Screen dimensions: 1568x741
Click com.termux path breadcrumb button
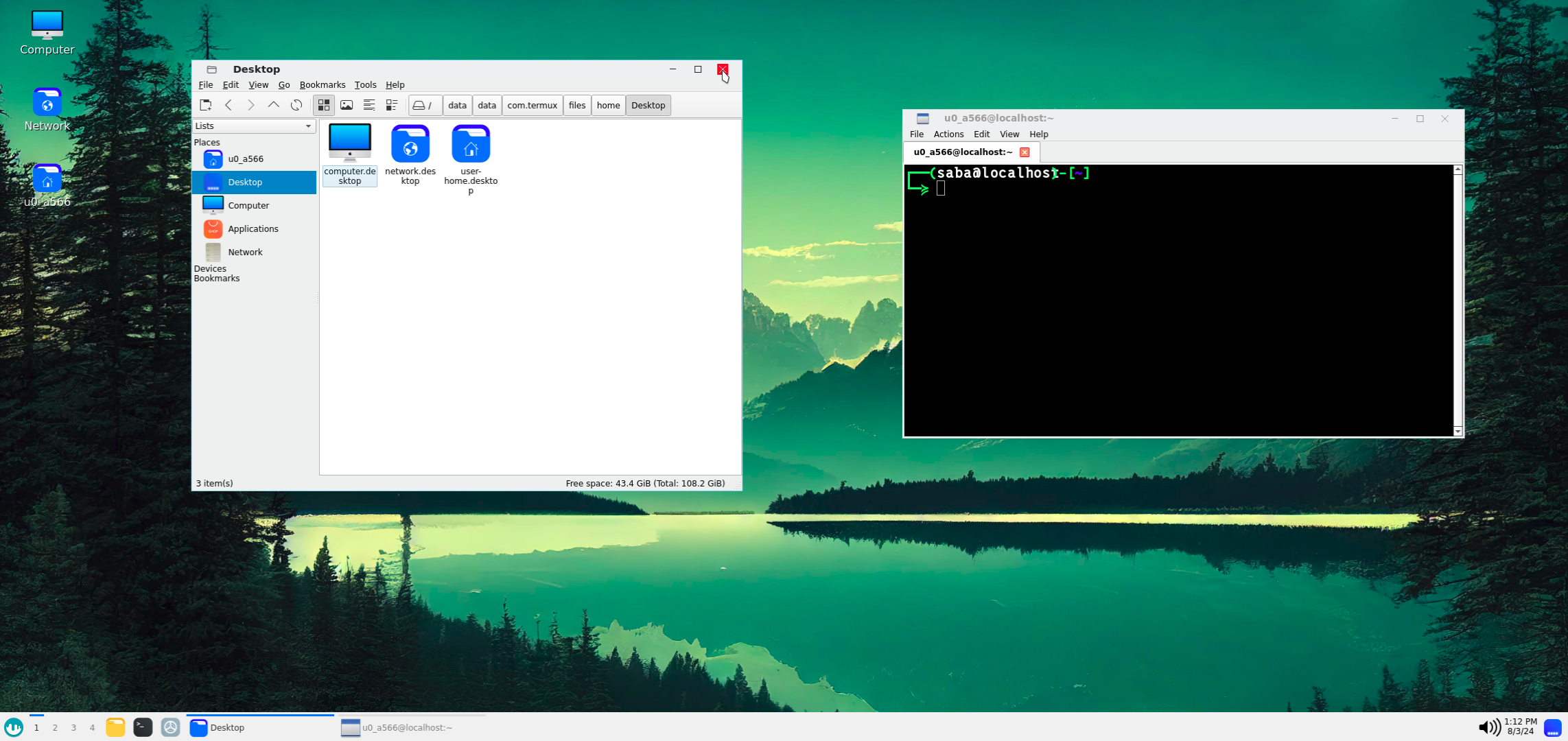tap(532, 105)
